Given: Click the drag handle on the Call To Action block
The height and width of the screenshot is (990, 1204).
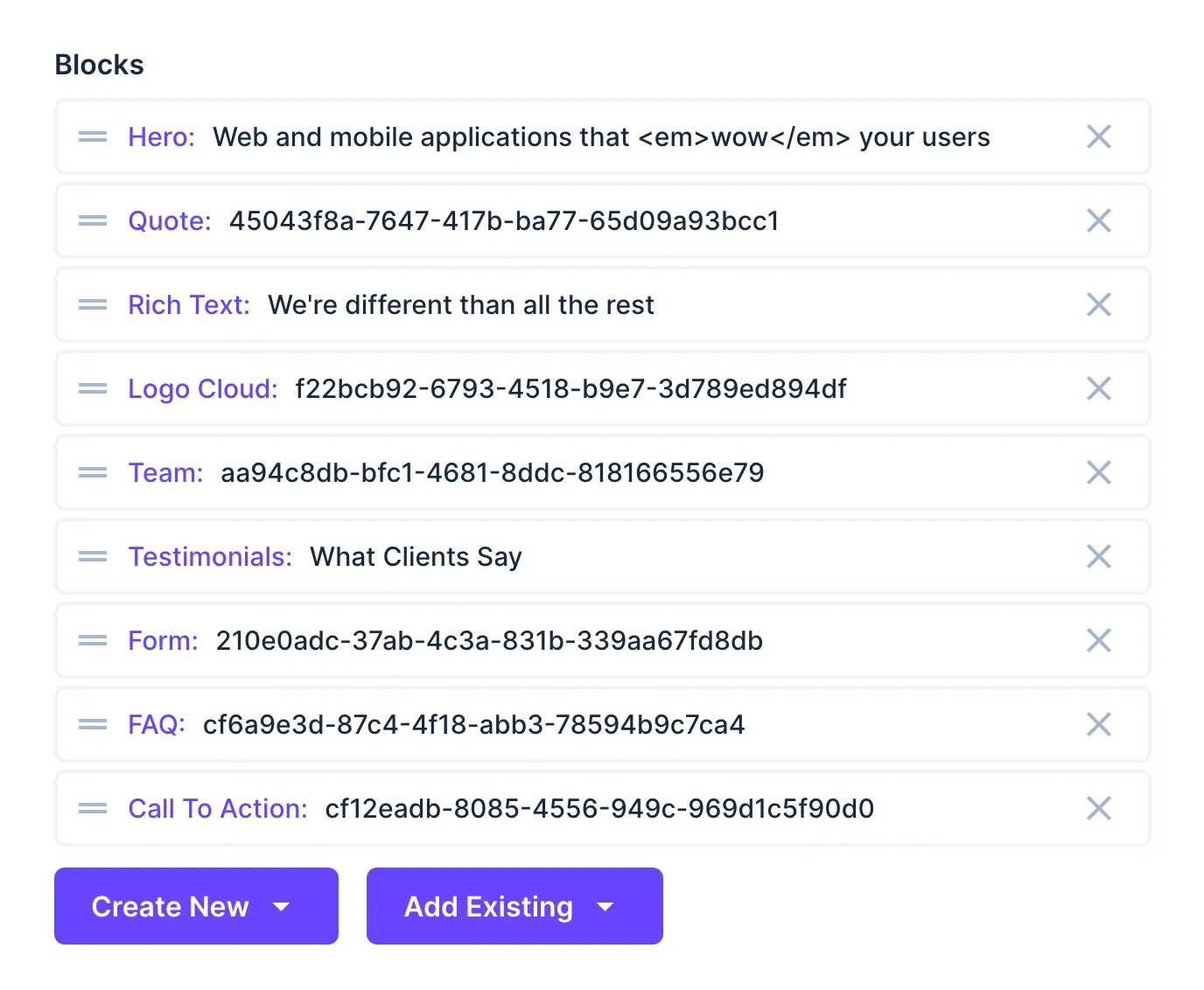Looking at the screenshot, I should (92, 809).
